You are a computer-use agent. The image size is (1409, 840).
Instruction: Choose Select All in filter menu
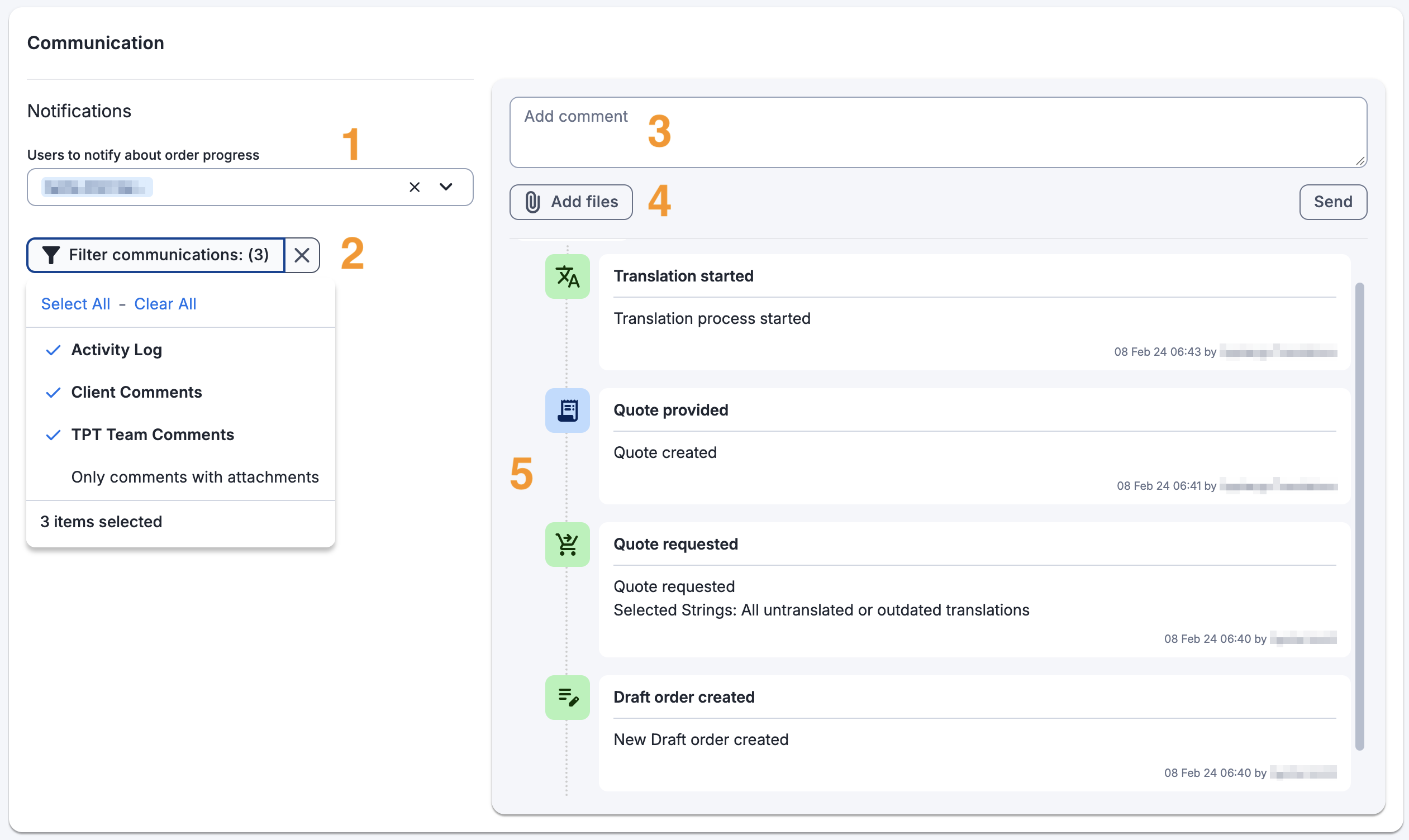75,304
